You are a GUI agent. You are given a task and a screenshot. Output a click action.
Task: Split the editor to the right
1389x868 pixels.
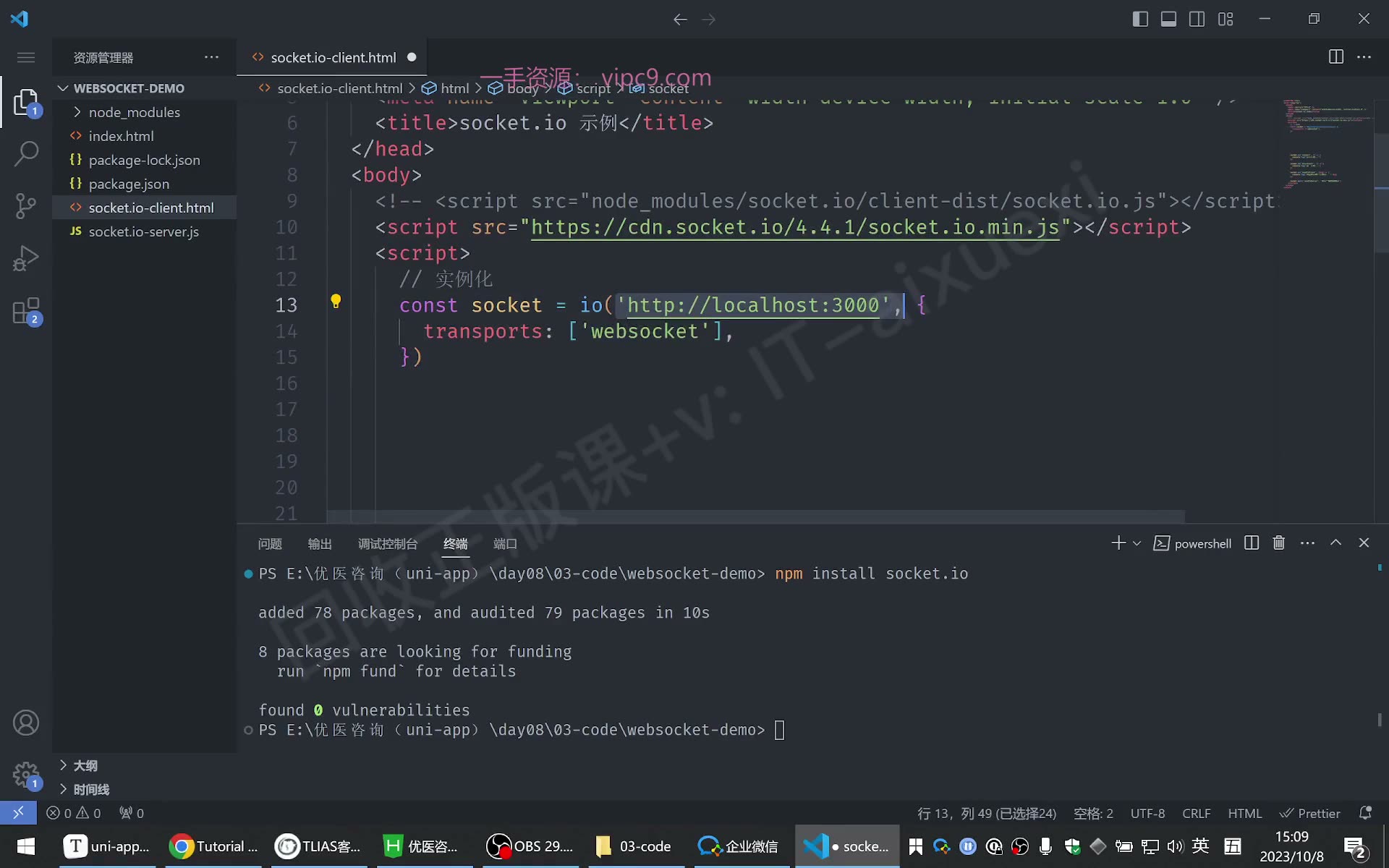[x=1336, y=57]
